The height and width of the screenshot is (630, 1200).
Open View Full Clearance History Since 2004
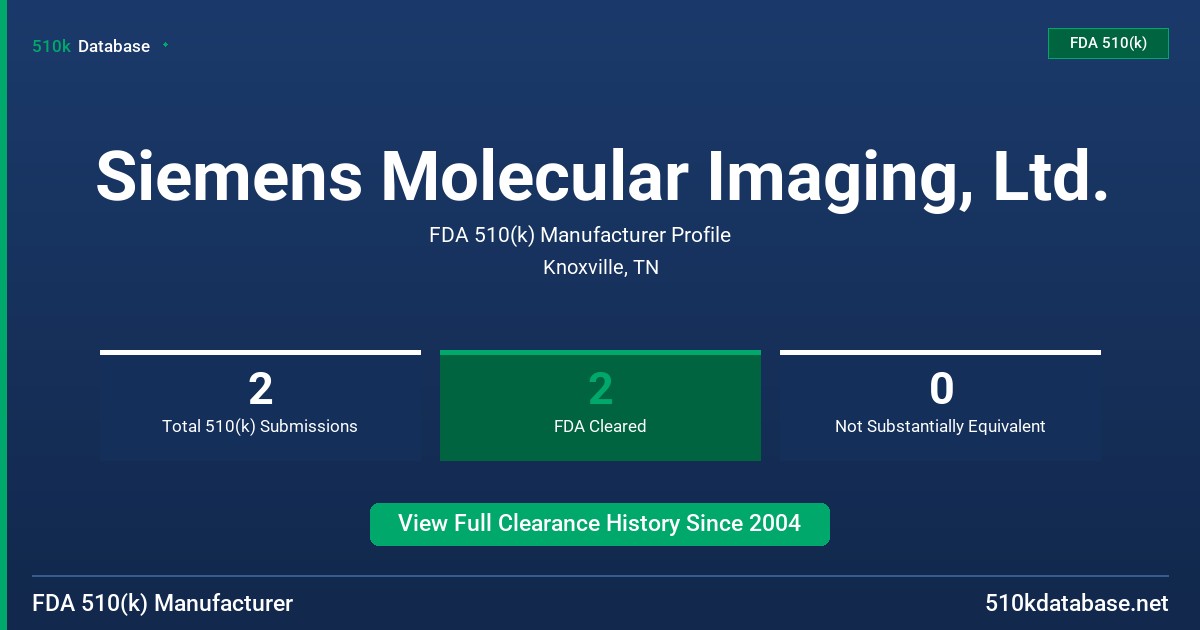pyautogui.click(x=600, y=524)
